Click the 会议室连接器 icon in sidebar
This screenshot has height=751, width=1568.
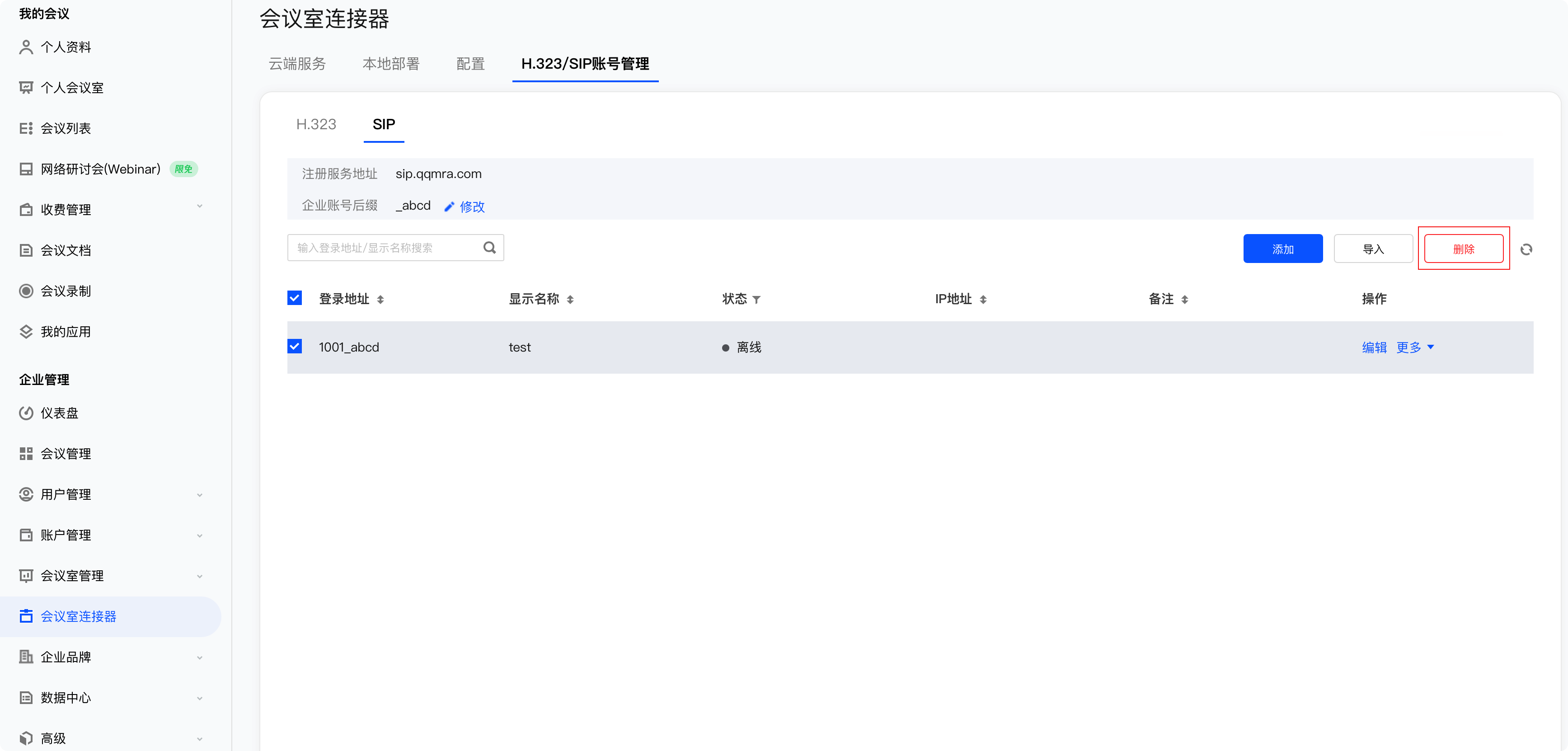point(26,616)
